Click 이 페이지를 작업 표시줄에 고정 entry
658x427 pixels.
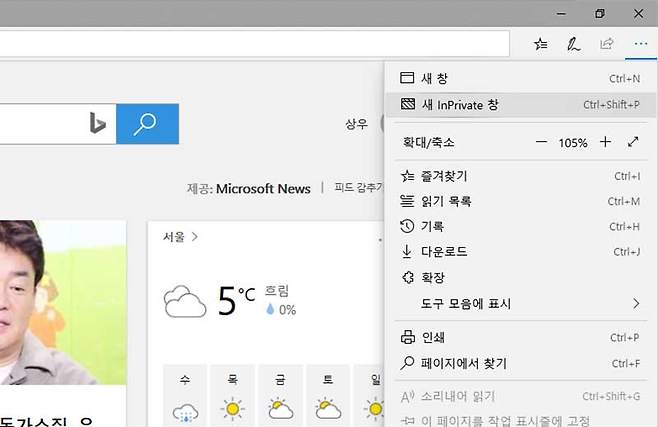click(x=520, y=419)
